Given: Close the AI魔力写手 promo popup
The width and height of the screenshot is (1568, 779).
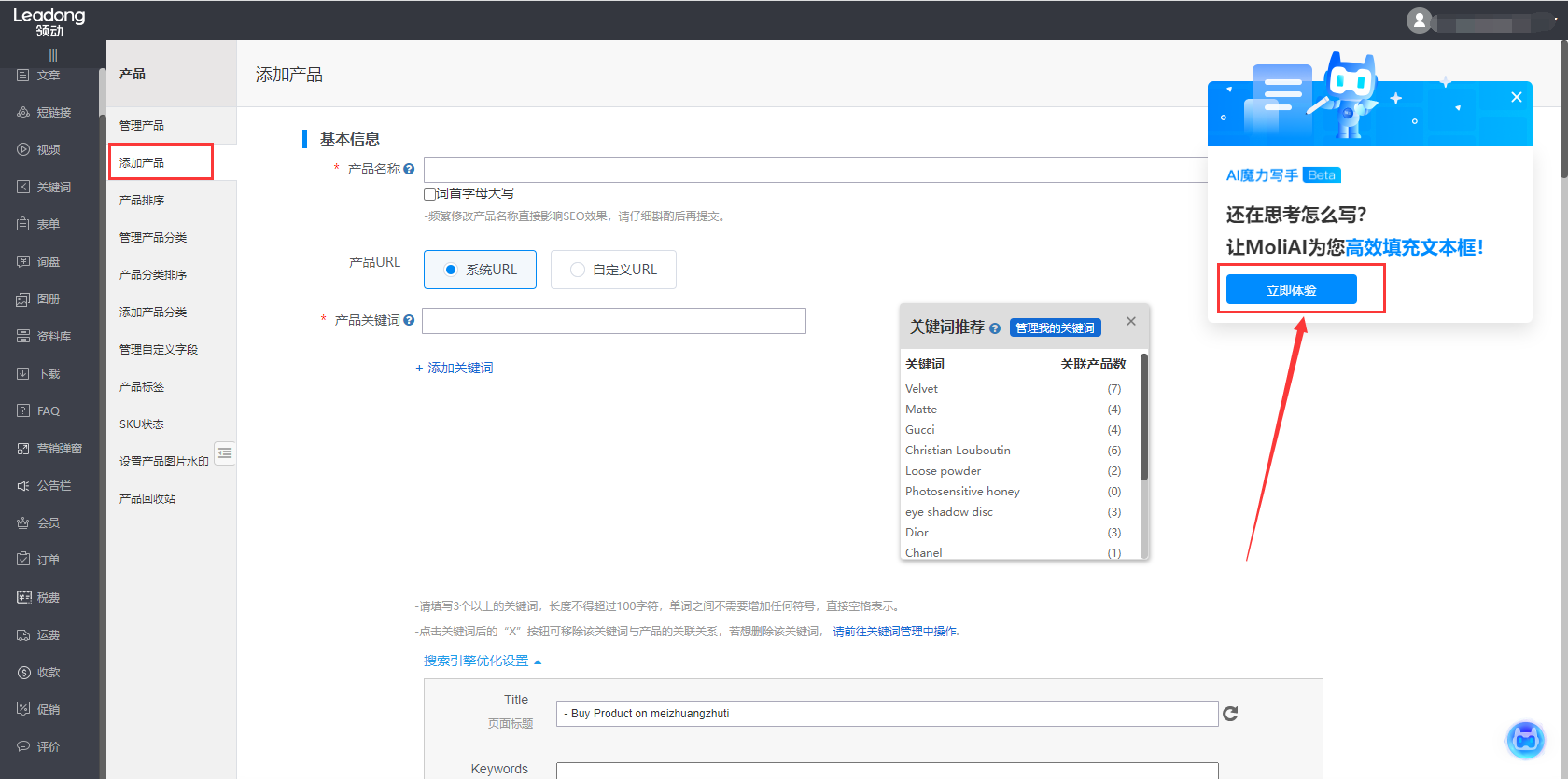Looking at the screenshot, I should [1516, 97].
